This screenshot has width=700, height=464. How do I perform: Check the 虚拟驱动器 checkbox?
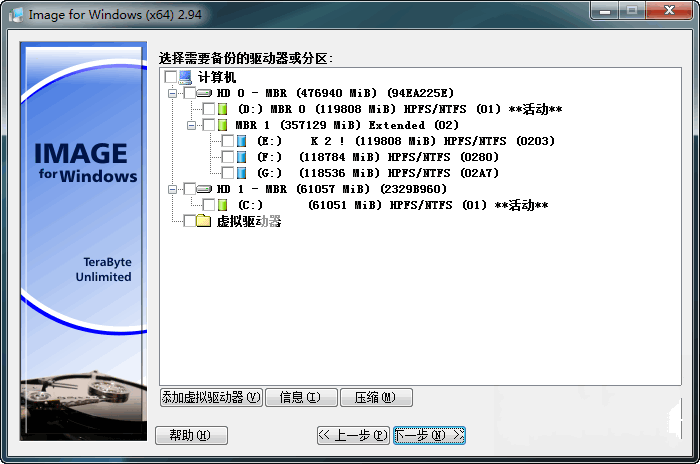coord(190,221)
